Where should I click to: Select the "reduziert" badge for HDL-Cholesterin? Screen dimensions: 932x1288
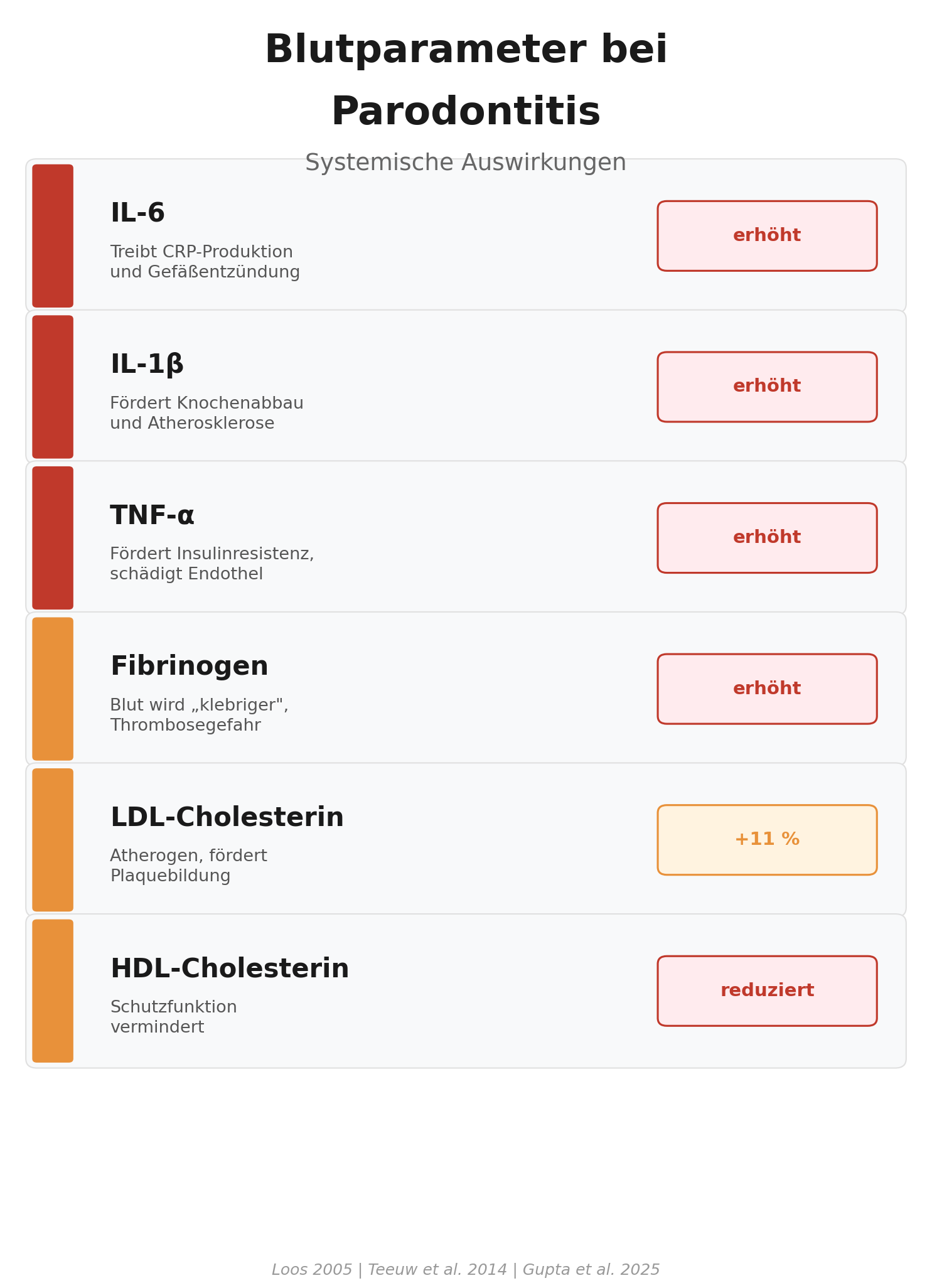[766, 991]
